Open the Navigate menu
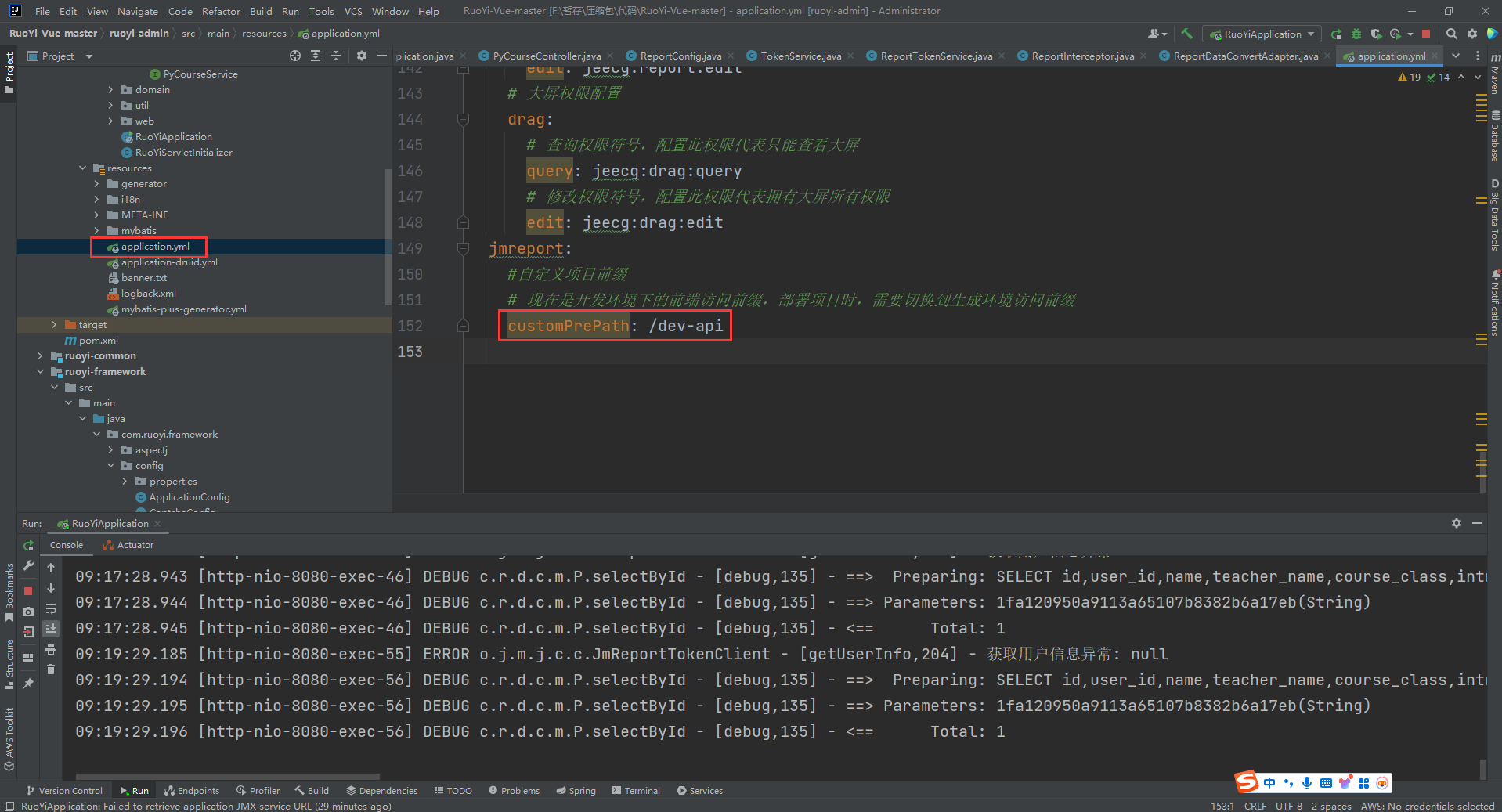Viewport: 1502px width, 812px height. 138,11
